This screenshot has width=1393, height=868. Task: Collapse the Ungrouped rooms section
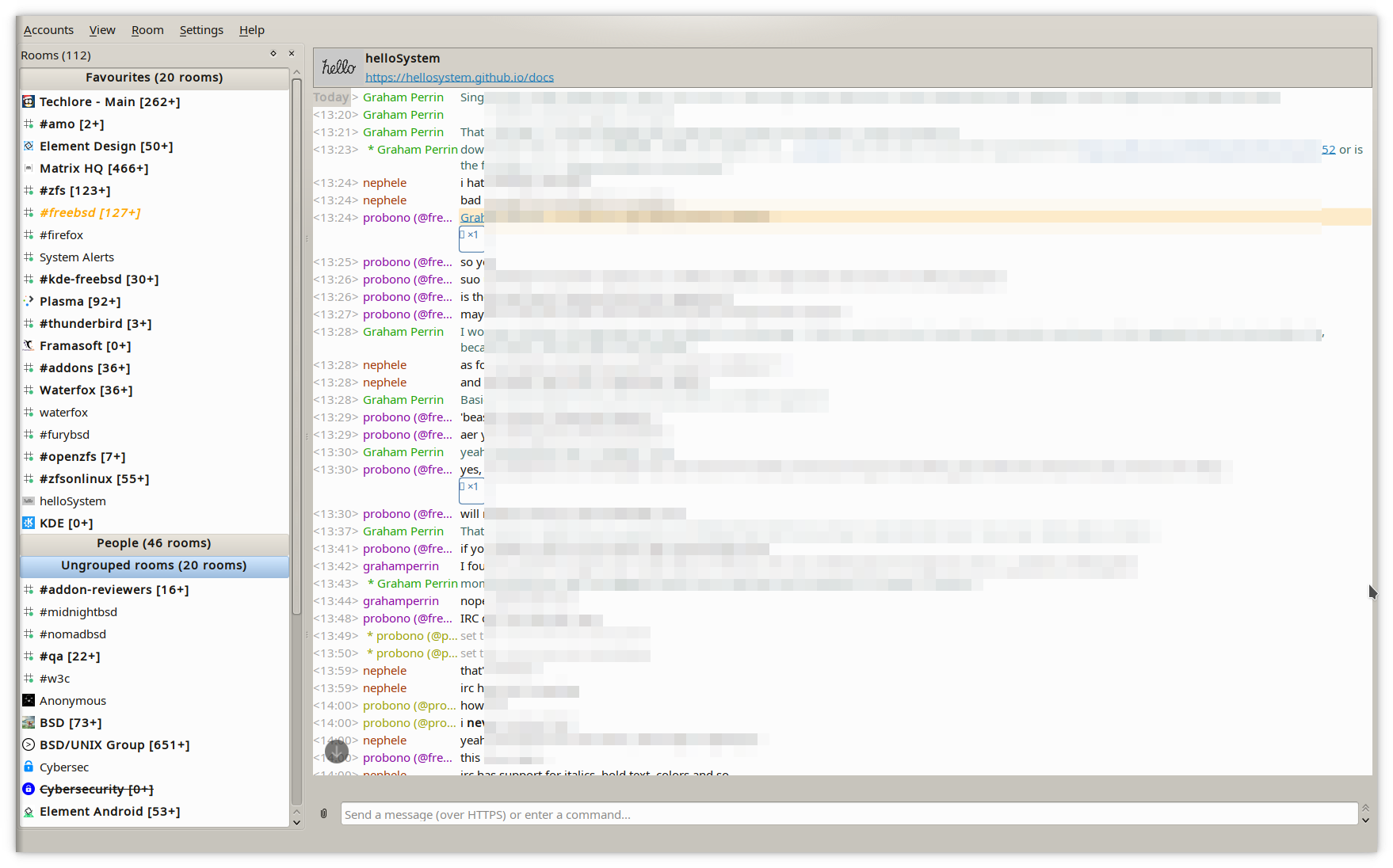tap(154, 565)
